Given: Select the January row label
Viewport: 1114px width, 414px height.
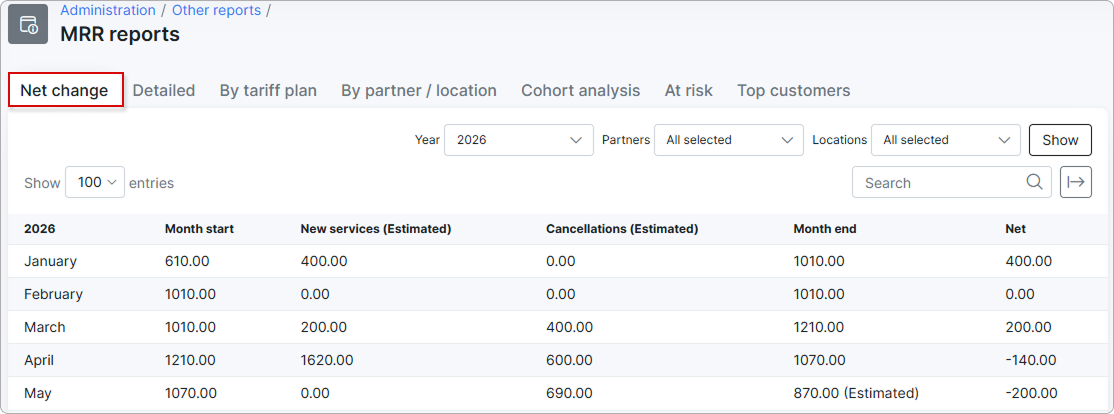Looking at the screenshot, I should pyautogui.click(x=50, y=261).
